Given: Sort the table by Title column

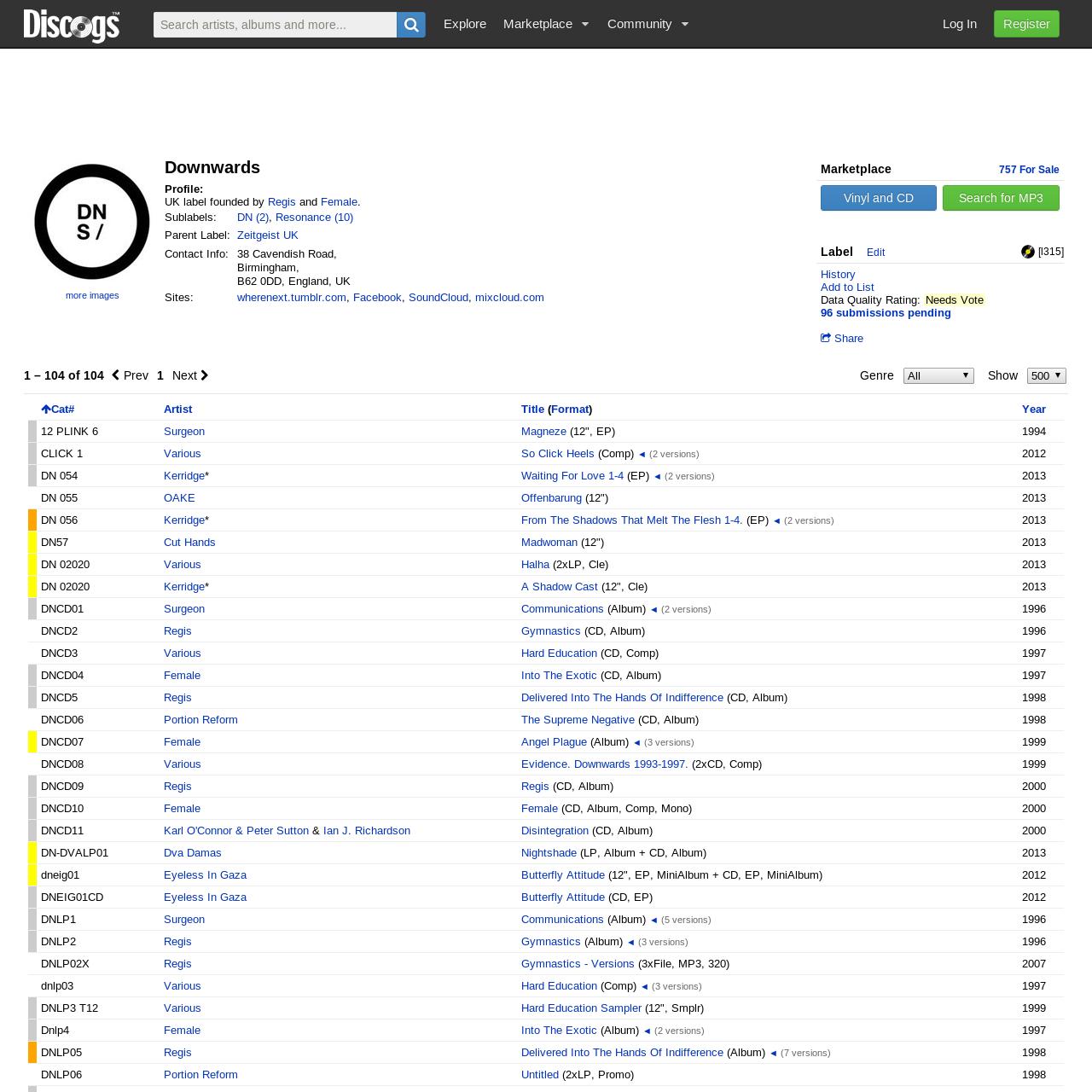Looking at the screenshot, I should 532,409.
